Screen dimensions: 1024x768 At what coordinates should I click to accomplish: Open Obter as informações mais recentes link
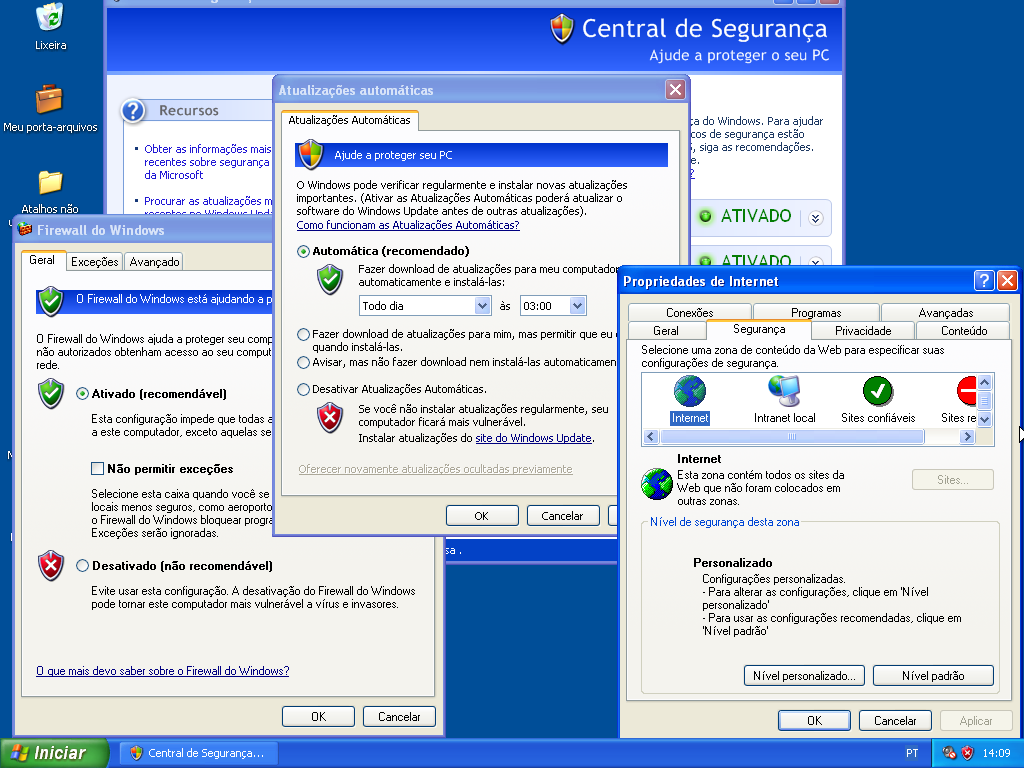pyautogui.click(x=206, y=162)
